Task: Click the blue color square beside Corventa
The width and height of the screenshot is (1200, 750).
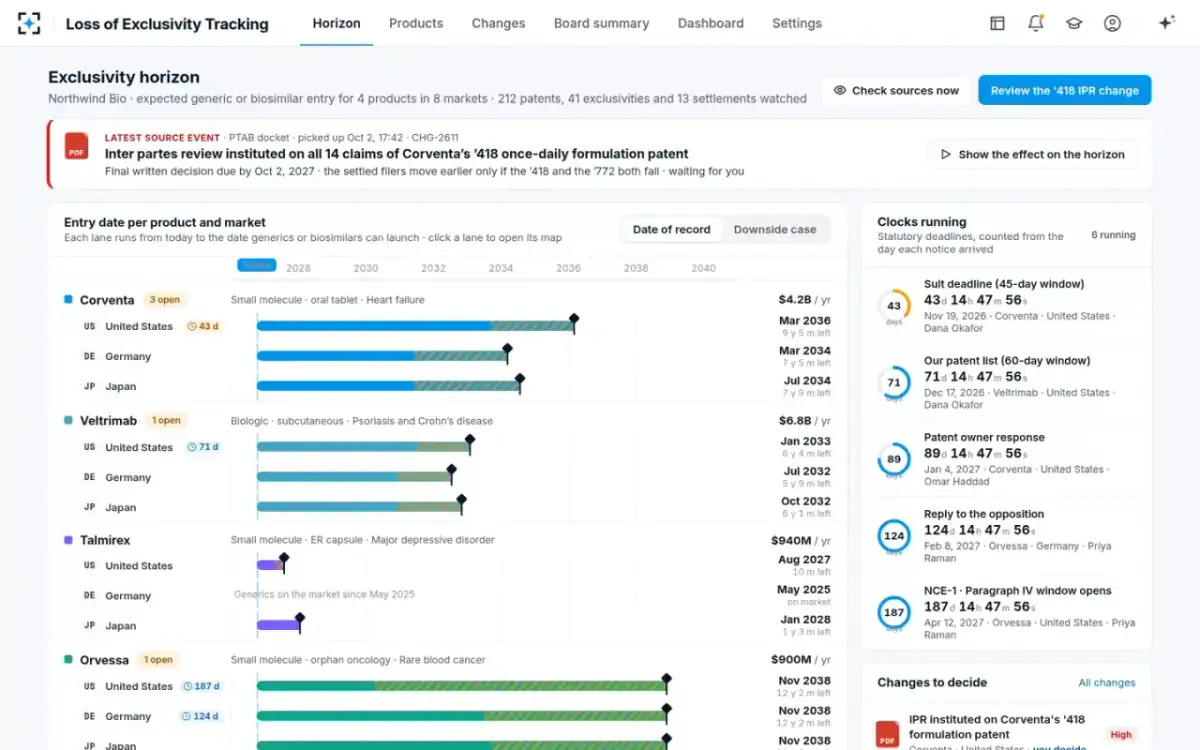Action: 68,299
